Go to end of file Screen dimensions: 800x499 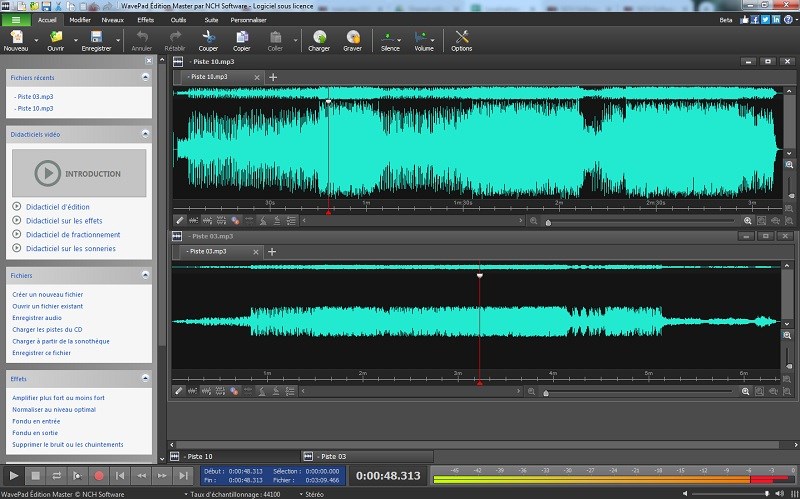(x=183, y=476)
